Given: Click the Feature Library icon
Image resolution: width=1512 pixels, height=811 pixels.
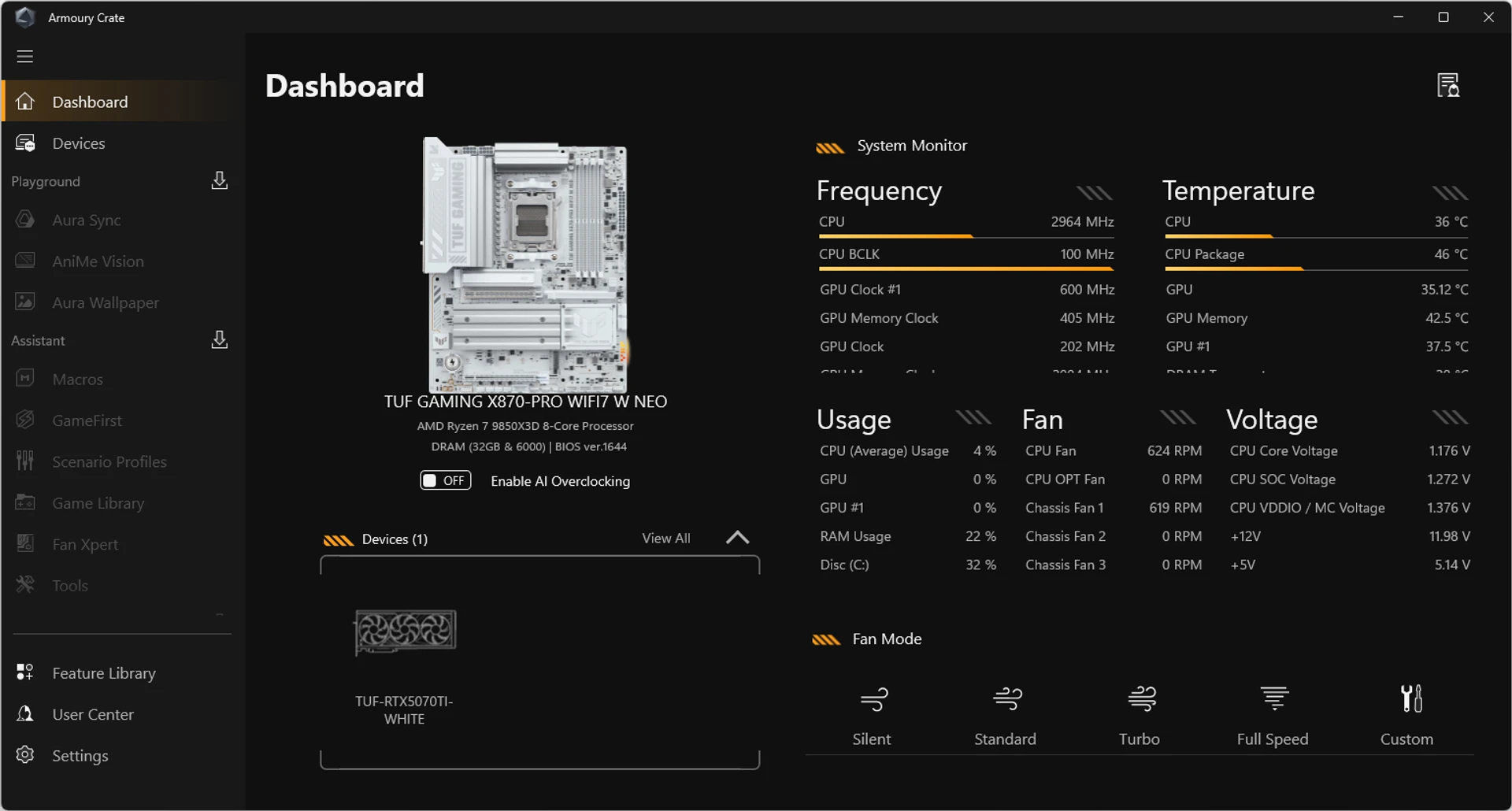Looking at the screenshot, I should coord(25,672).
